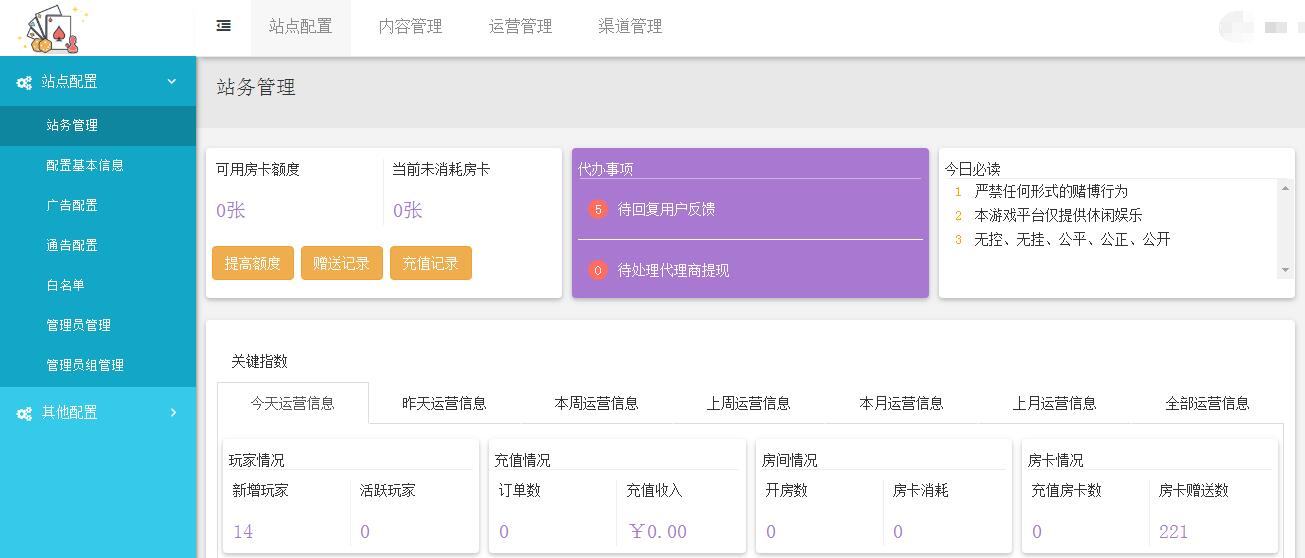This screenshot has width=1305, height=558.
Task: Expand the 其他配置 sidebar section arrow
Action: [173, 412]
